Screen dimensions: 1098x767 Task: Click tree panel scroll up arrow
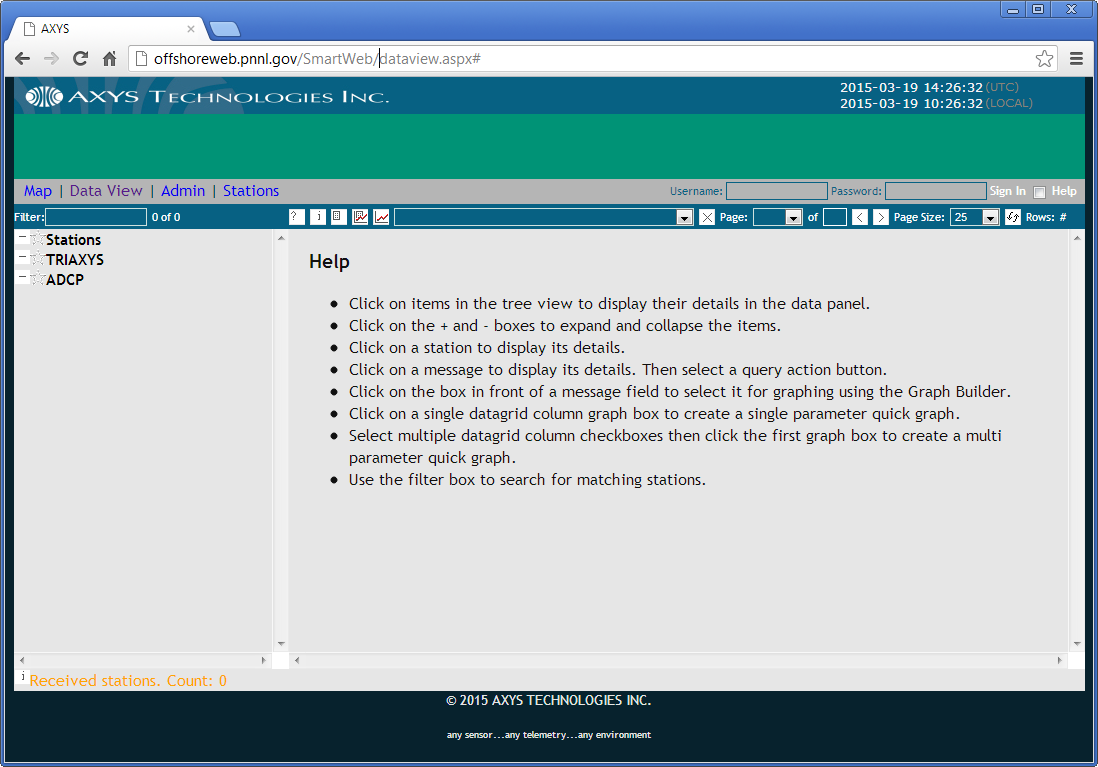coord(281,238)
